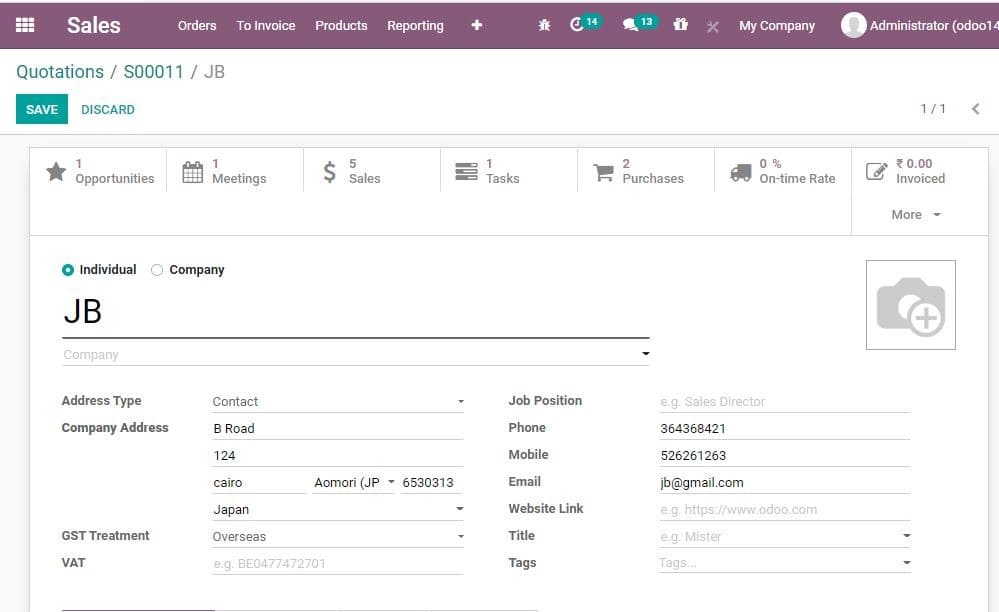Select the Company radio button
The image size is (999, 612).
[156, 269]
